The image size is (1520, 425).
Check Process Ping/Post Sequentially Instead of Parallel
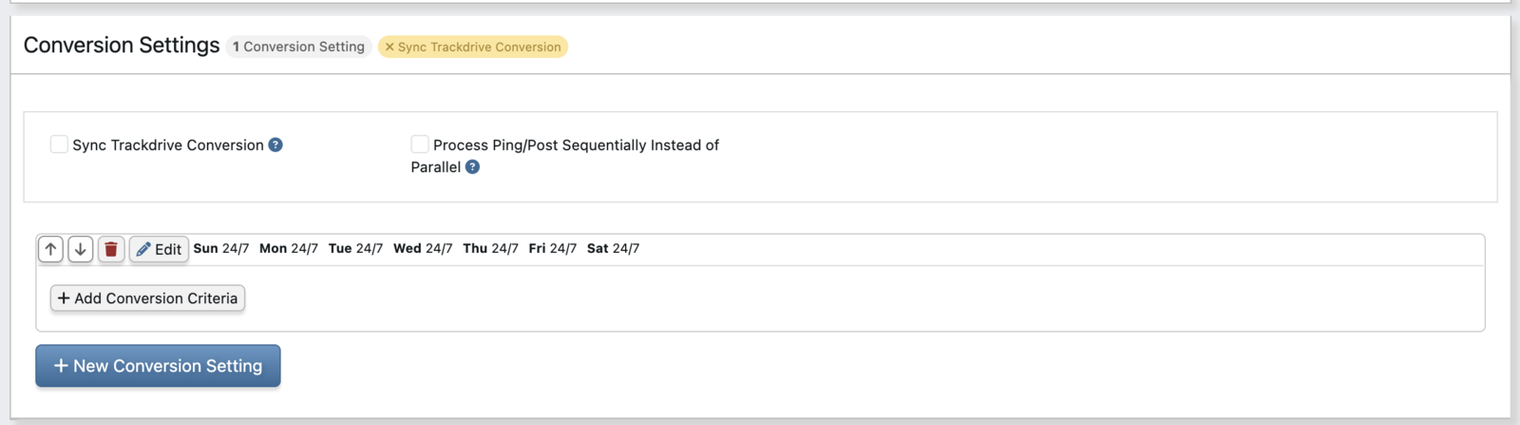420,144
